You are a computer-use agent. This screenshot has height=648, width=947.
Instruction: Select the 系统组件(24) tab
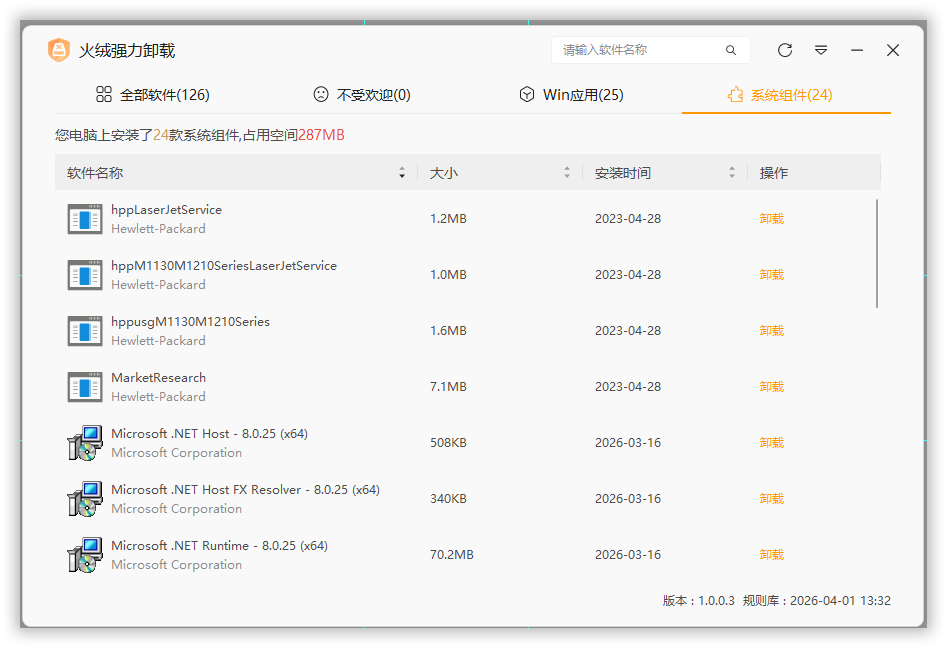point(779,95)
